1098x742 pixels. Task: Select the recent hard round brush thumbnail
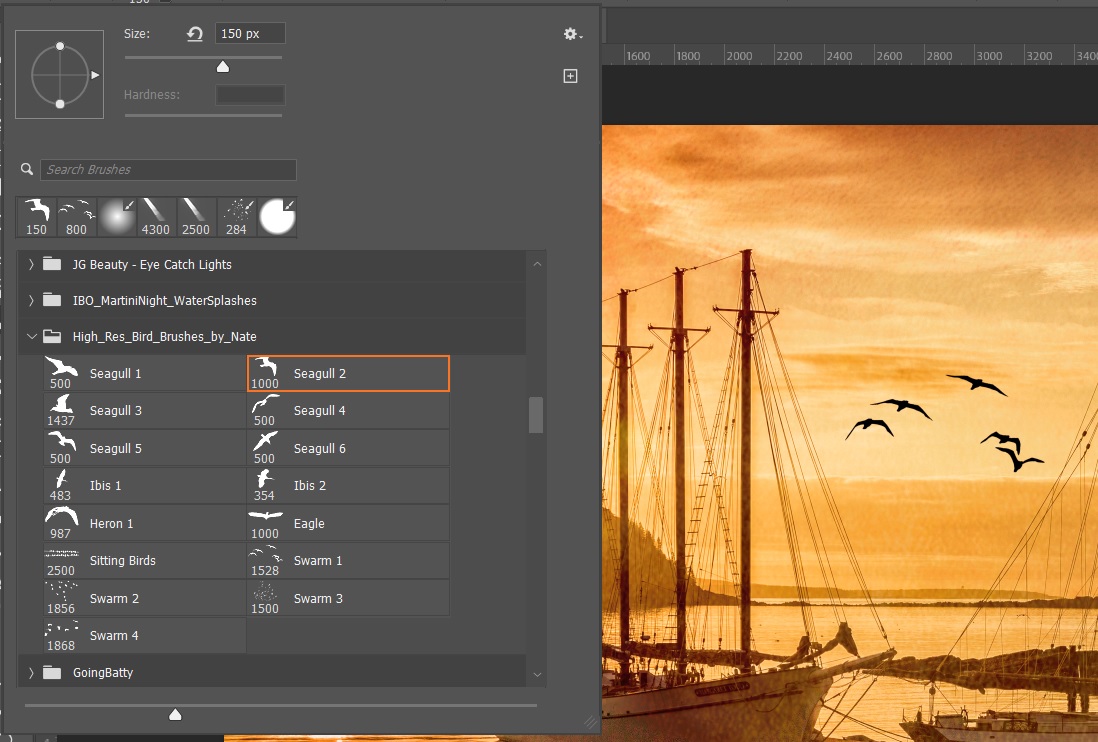[277, 216]
